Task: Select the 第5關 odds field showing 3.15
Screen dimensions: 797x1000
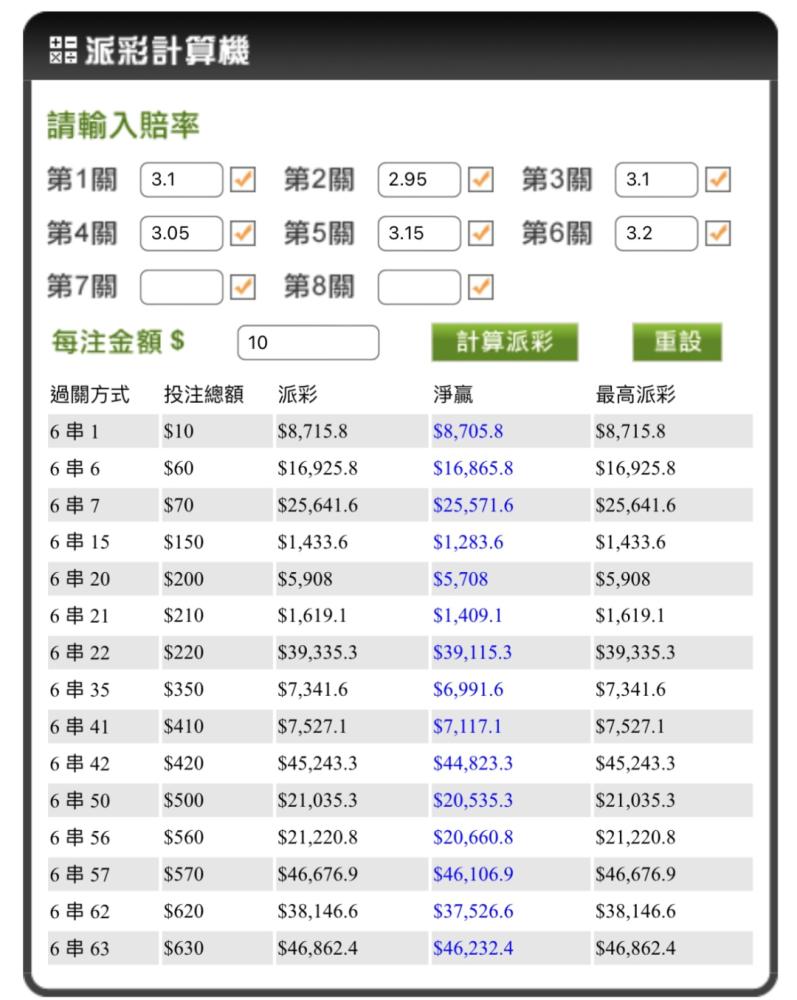Action: click(x=419, y=233)
